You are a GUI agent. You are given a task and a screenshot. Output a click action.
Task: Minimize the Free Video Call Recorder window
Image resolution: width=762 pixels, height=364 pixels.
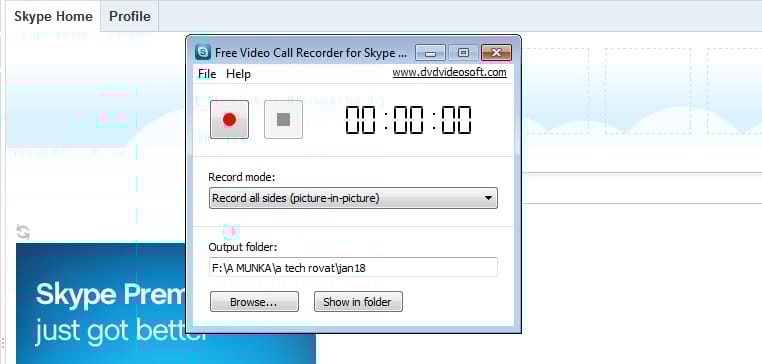click(431, 52)
